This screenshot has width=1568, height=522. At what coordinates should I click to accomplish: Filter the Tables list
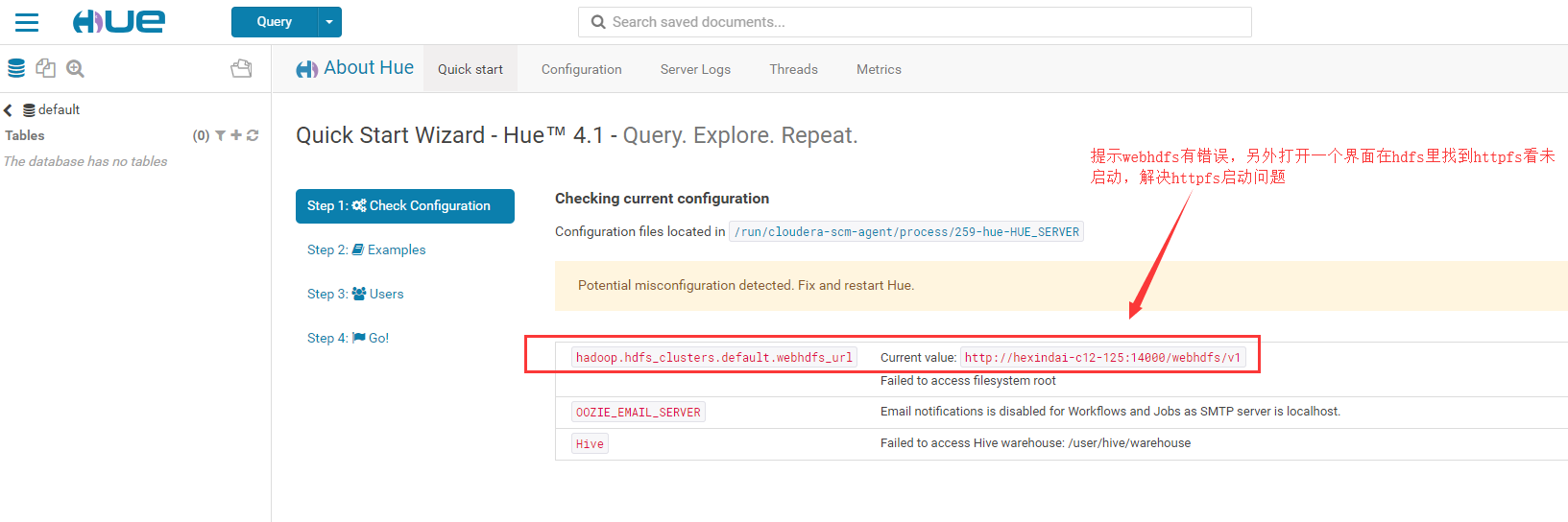pyautogui.click(x=221, y=135)
